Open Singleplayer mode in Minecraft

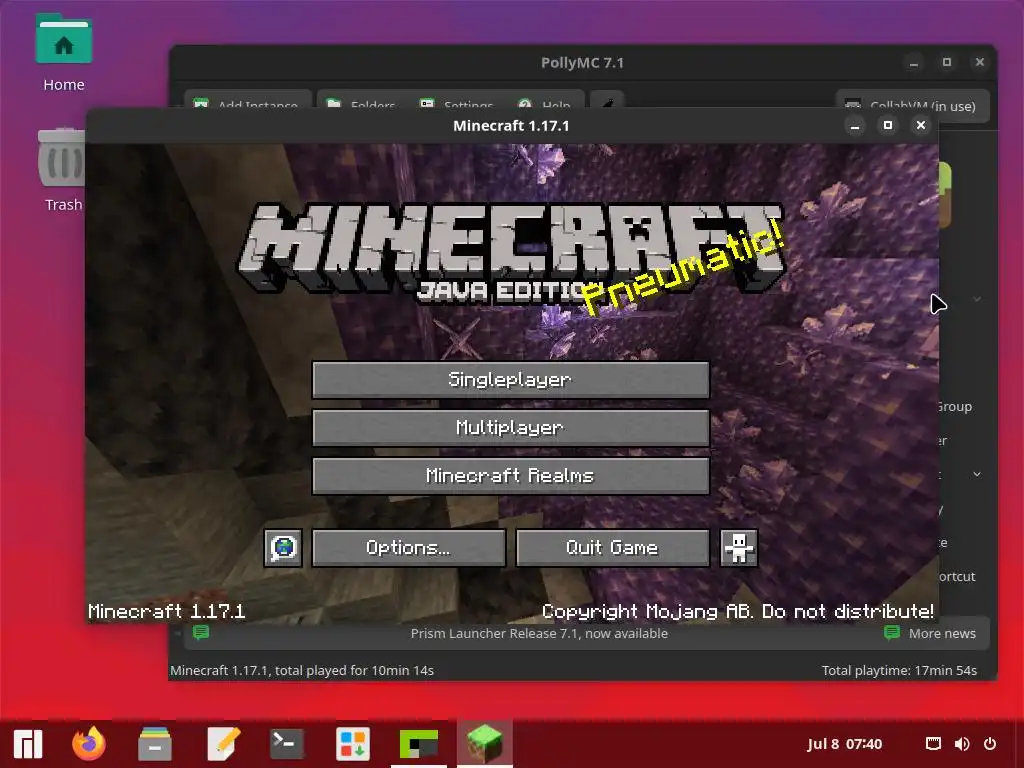pos(511,379)
